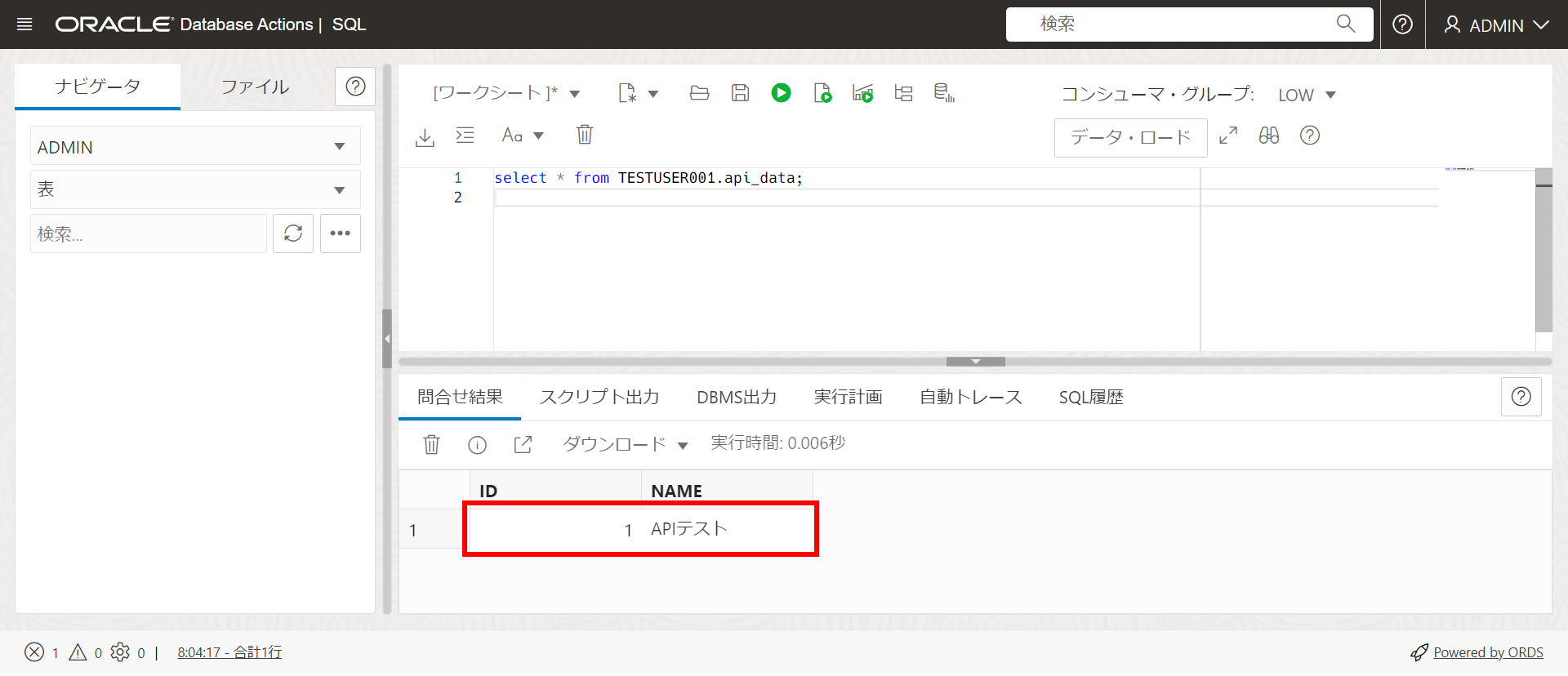Image resolution: width=1568 pixels, height=676 pixels.
Task: Clear the editor with trash icon
Action: pyautogui.click(x=585, y=135)
